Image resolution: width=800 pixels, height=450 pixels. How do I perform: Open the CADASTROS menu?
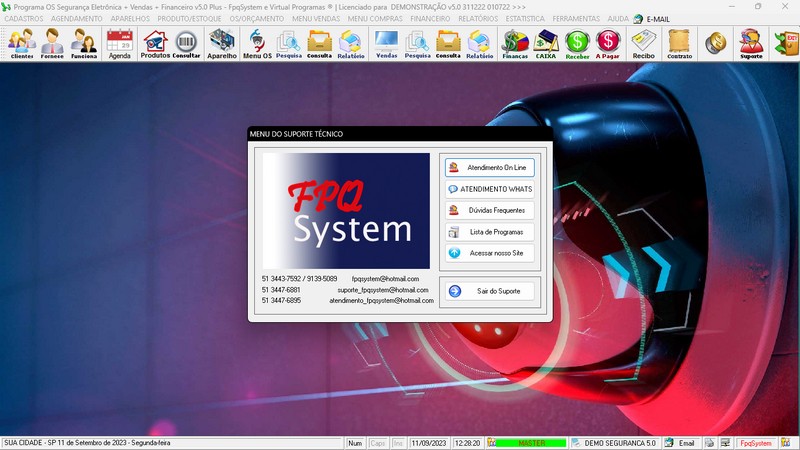[x=24, y=18]
